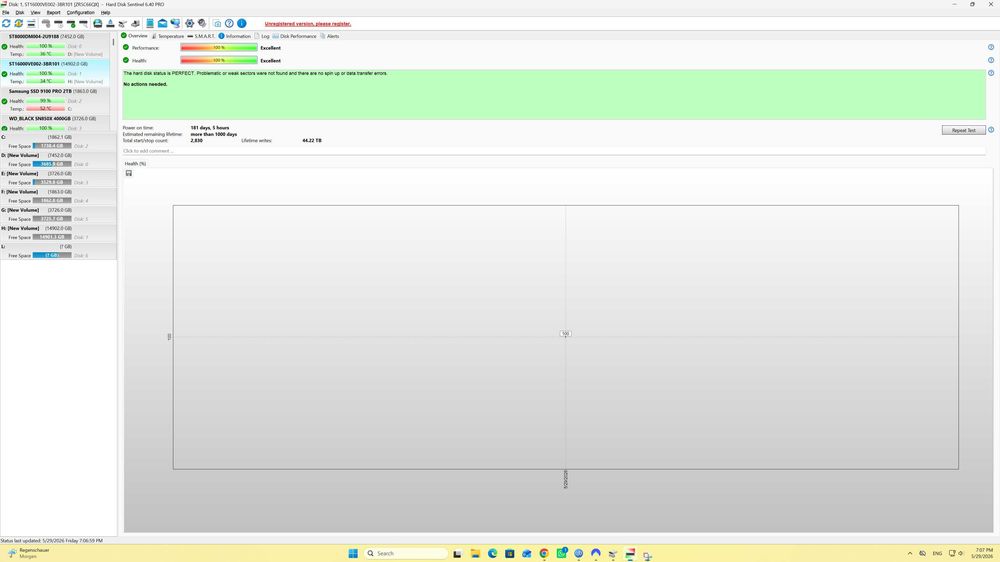Click help icon right of Health row
The image size is (1000, 562).
(991, 60)
